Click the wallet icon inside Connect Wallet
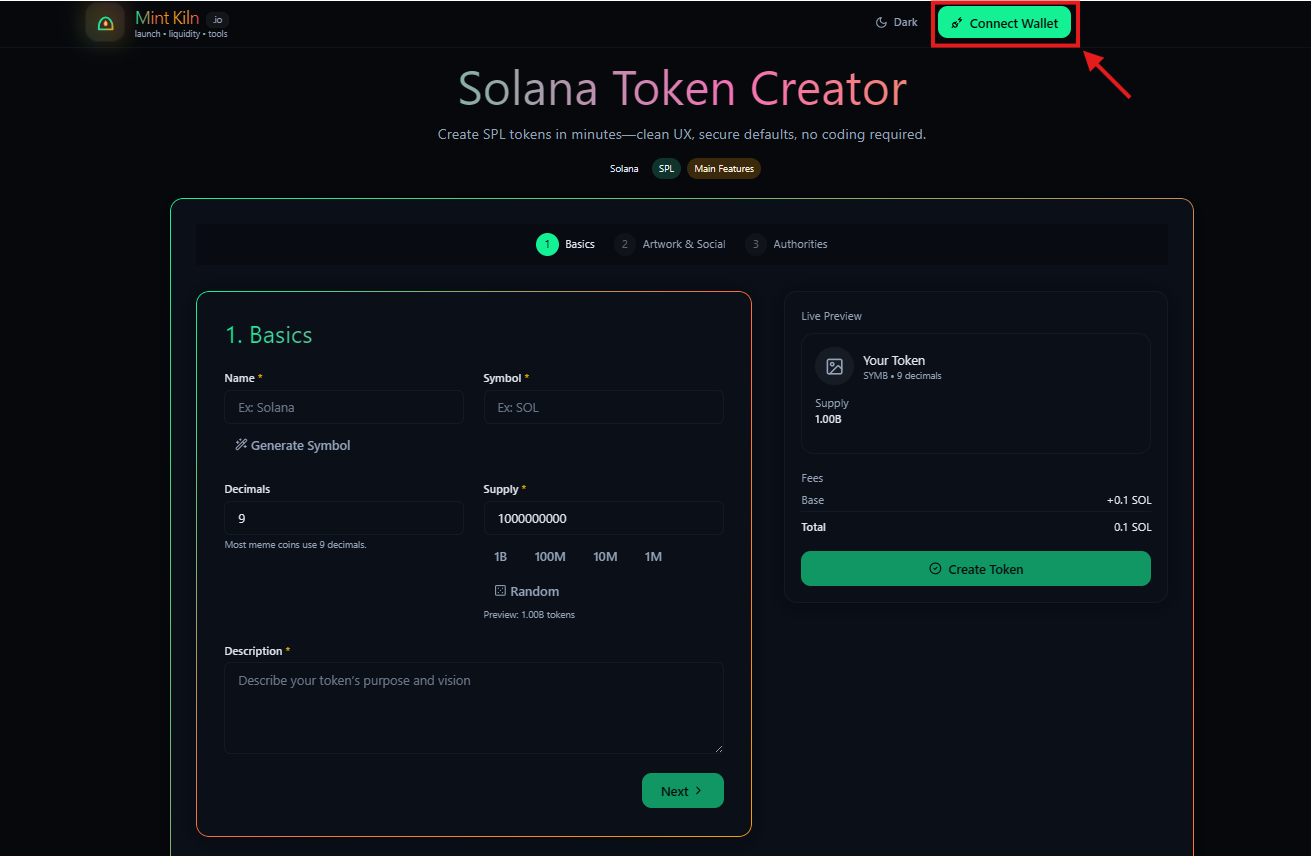Viewport: 1311px width, 856px height. point(957,22)
